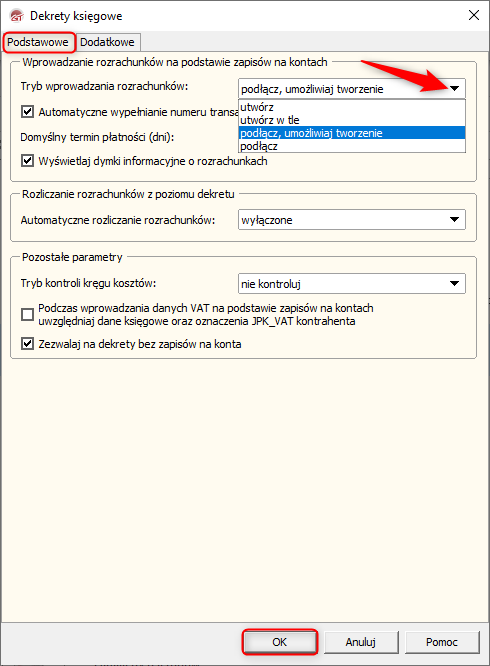Confirm settings with OK button
Screen dimensions: 490x666
[280, 642]
